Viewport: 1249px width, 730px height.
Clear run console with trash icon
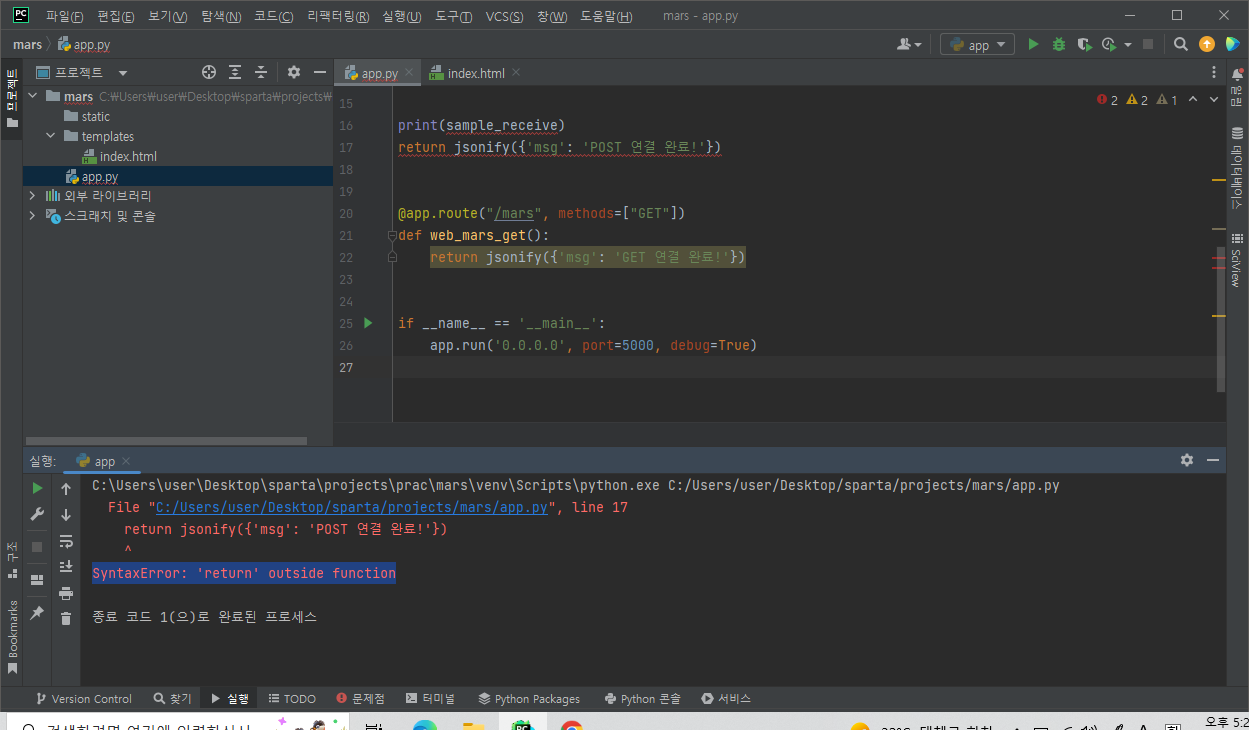66,618
